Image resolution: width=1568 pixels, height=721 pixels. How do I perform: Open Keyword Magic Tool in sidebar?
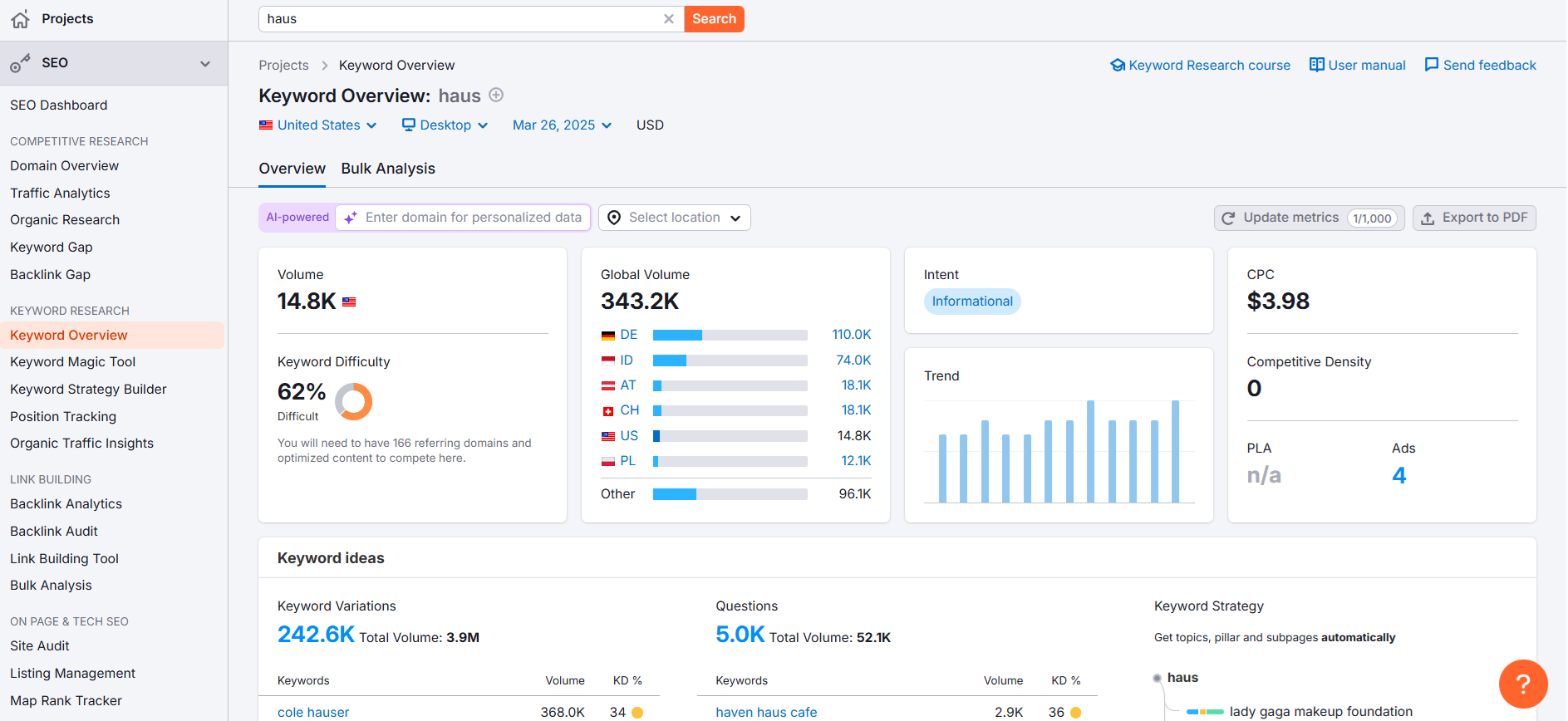point(73,362)
